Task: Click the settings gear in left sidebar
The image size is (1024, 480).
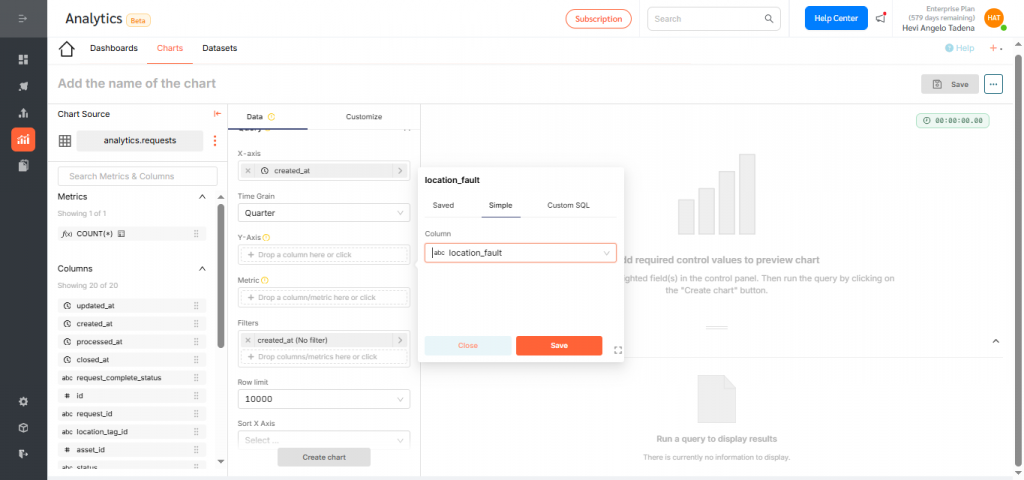Action: pos(23,402)
